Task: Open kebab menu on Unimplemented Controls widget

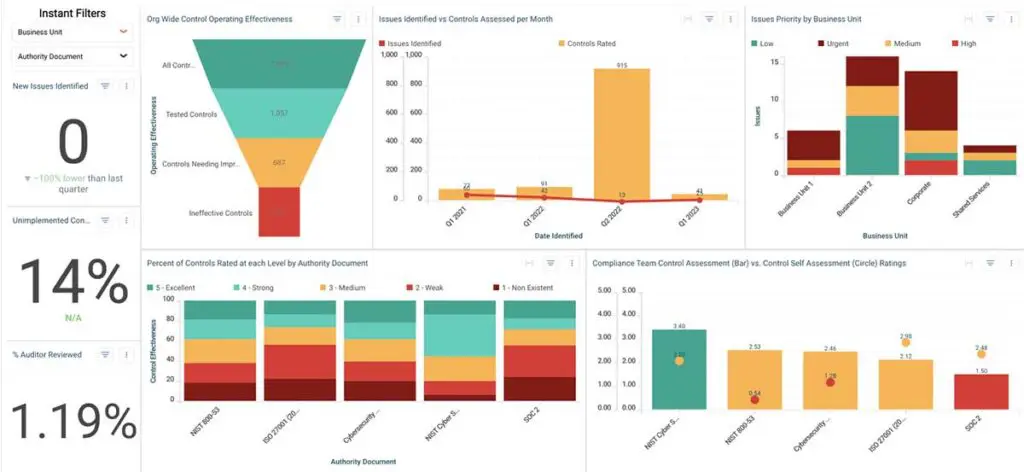Action: tap(126, 221)
